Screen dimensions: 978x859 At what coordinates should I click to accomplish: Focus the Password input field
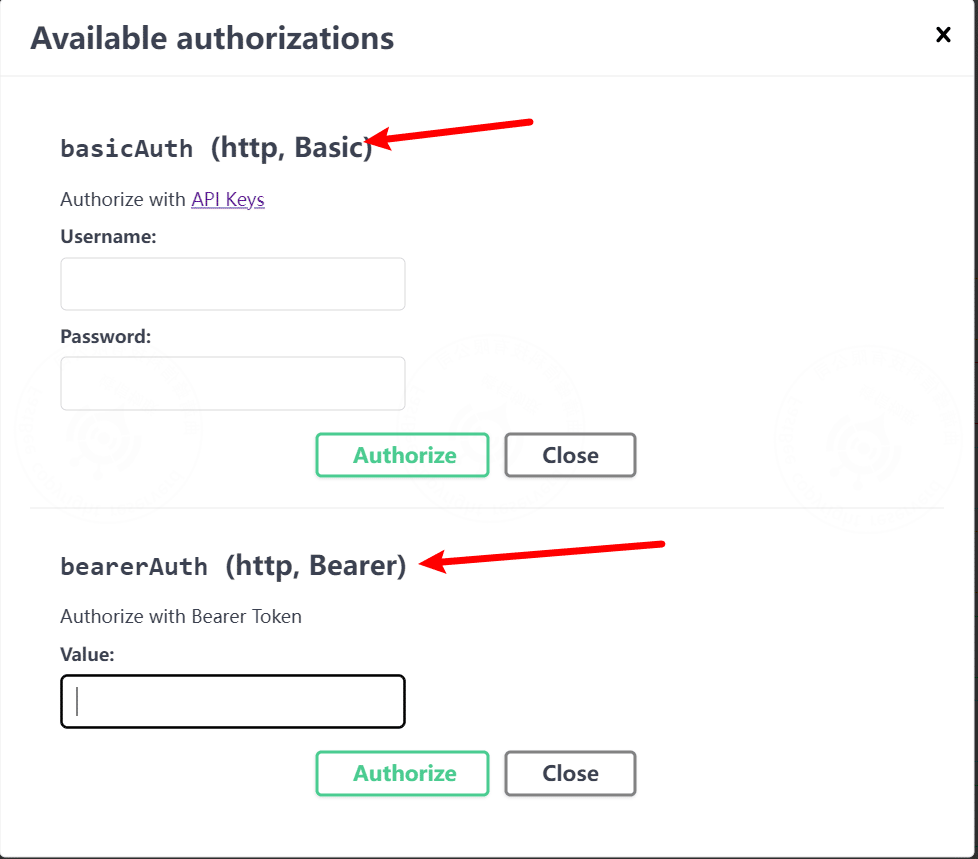[233, 384]
